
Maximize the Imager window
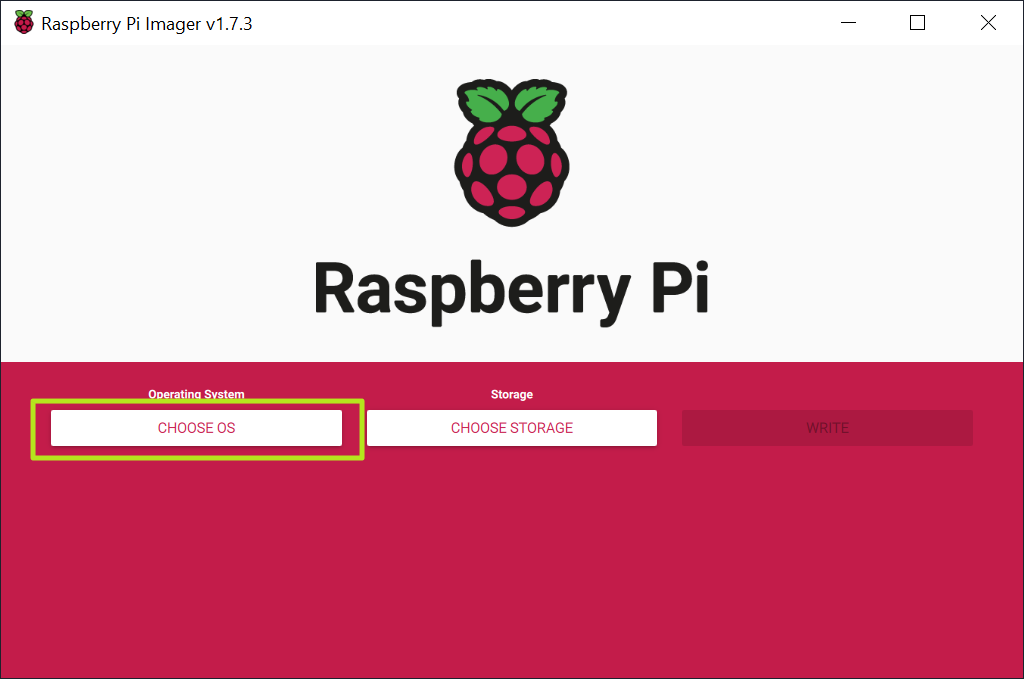click(916, 22)
